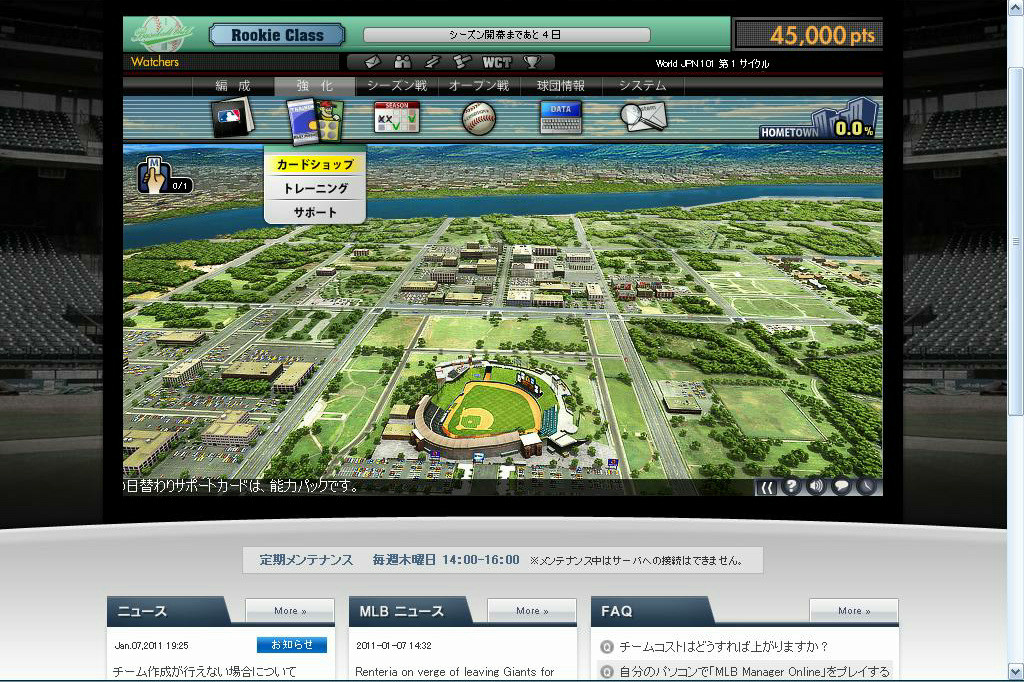
Task: Open the MLB team book icon
Action: [232, 118]
